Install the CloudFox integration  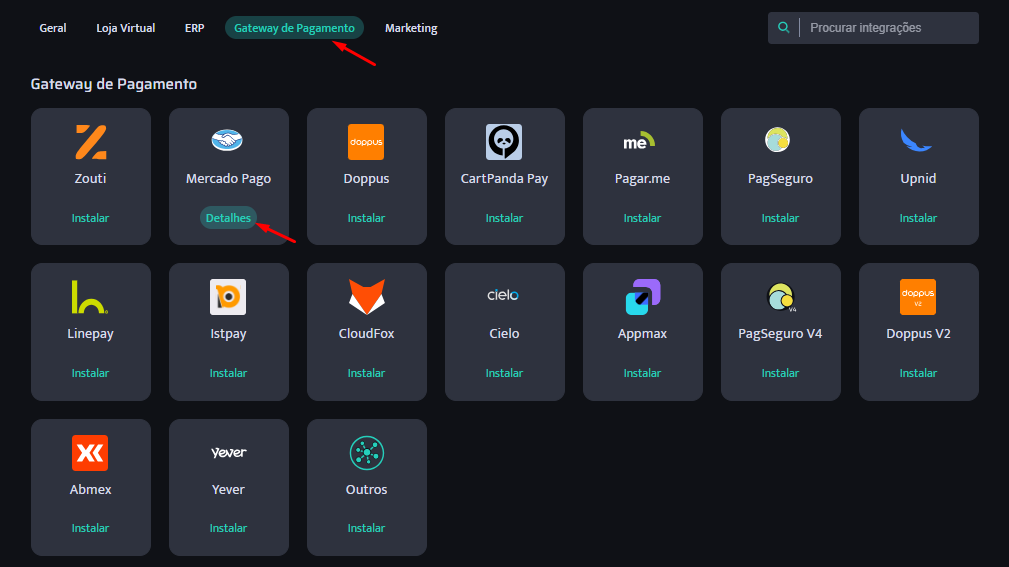366,373
